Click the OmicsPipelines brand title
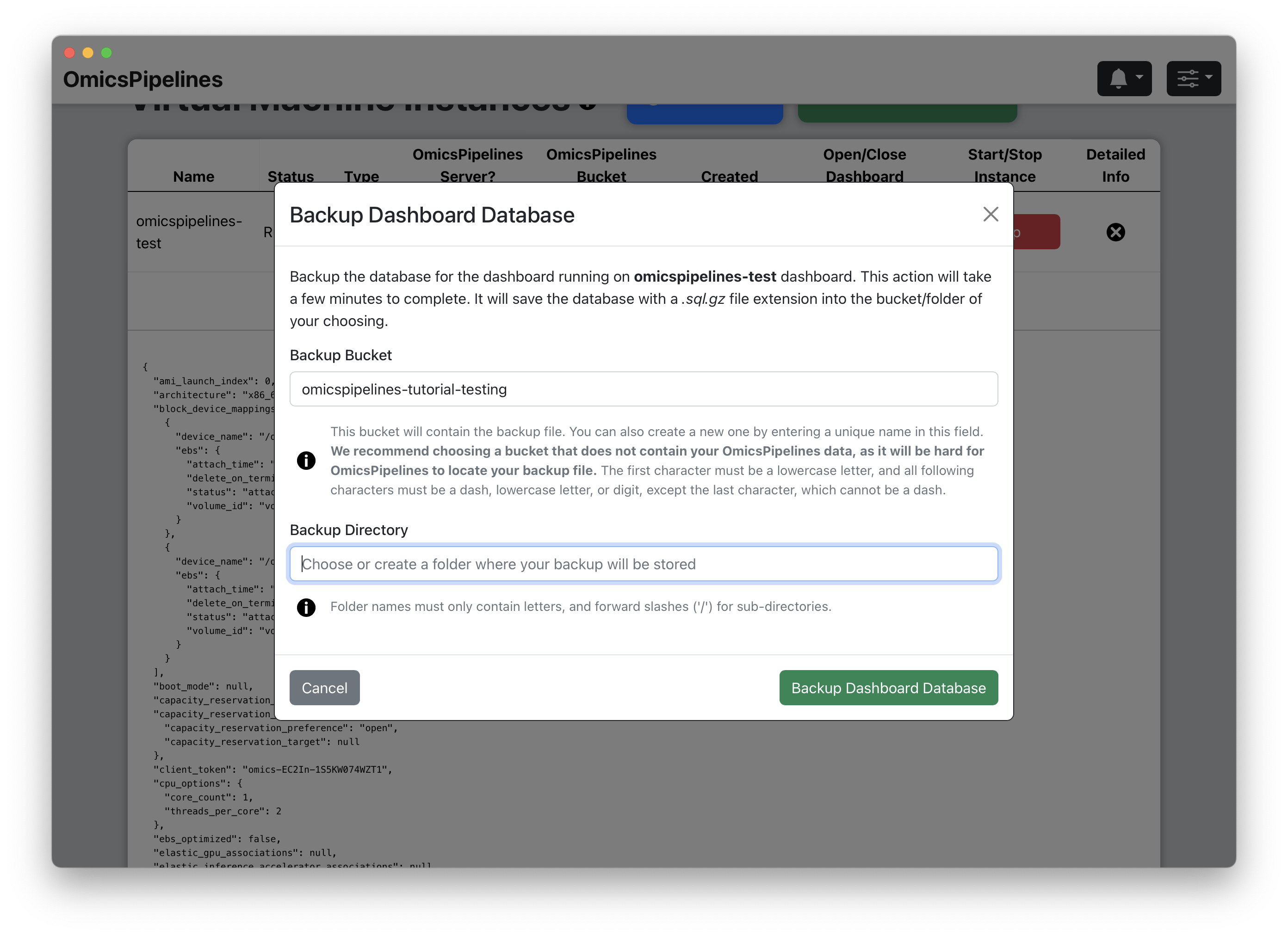The width and height of the screenshot is (1288, 936). point(142,80)
